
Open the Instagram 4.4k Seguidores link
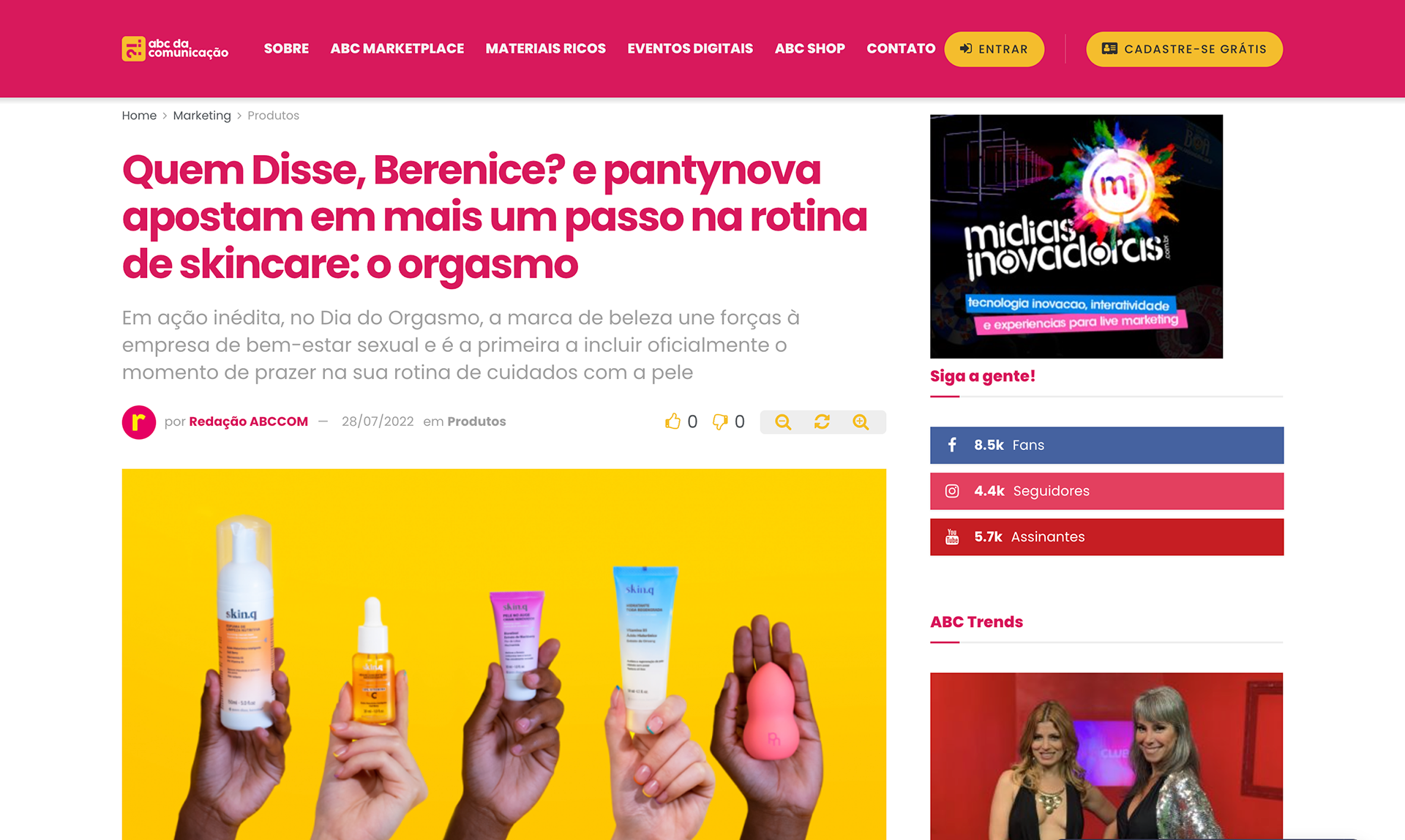pyautogui.click(x=1106, y=491)
